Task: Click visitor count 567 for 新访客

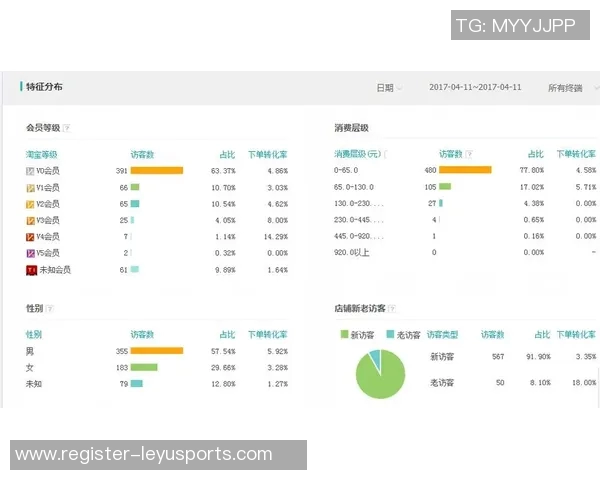Action: pos(498,357)
